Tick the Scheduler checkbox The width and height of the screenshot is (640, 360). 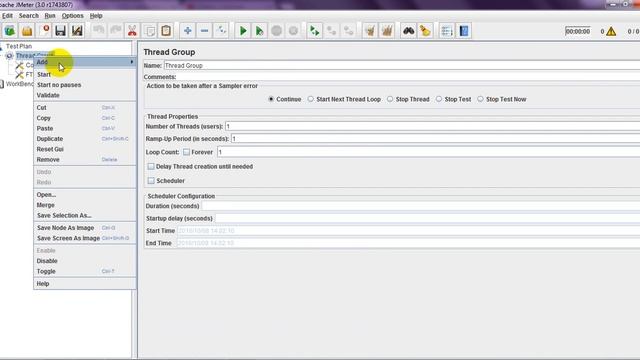[151, 180]
